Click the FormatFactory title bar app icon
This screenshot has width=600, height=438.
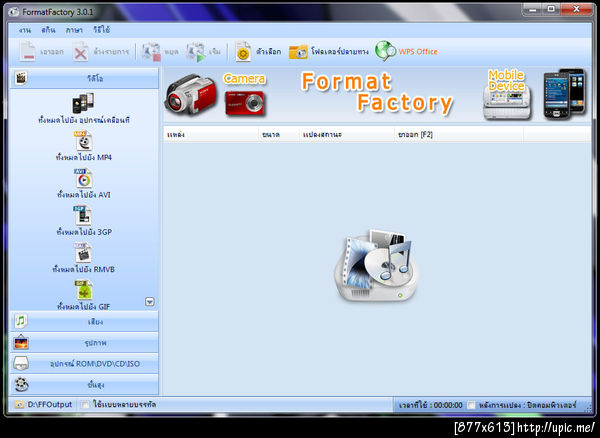(x=13, y=12)
